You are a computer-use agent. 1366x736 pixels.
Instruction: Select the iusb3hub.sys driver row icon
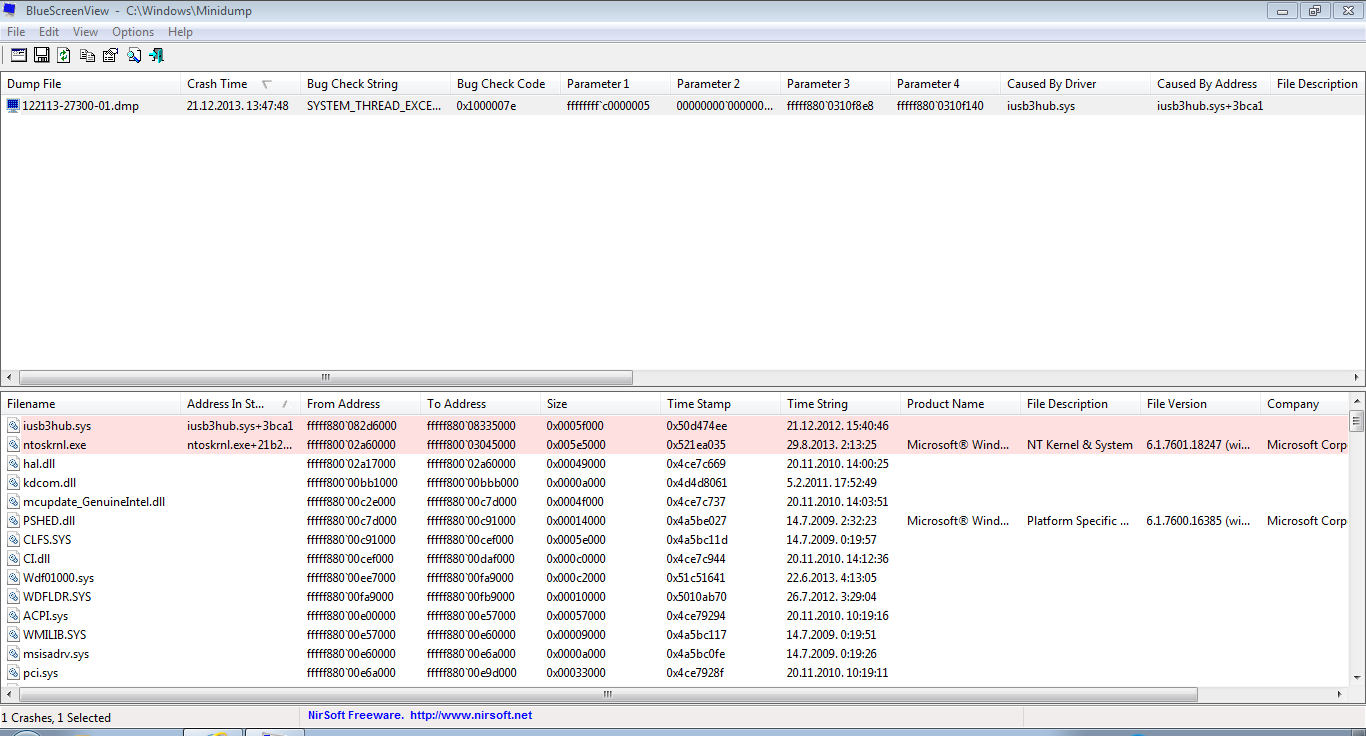(13, 426)
